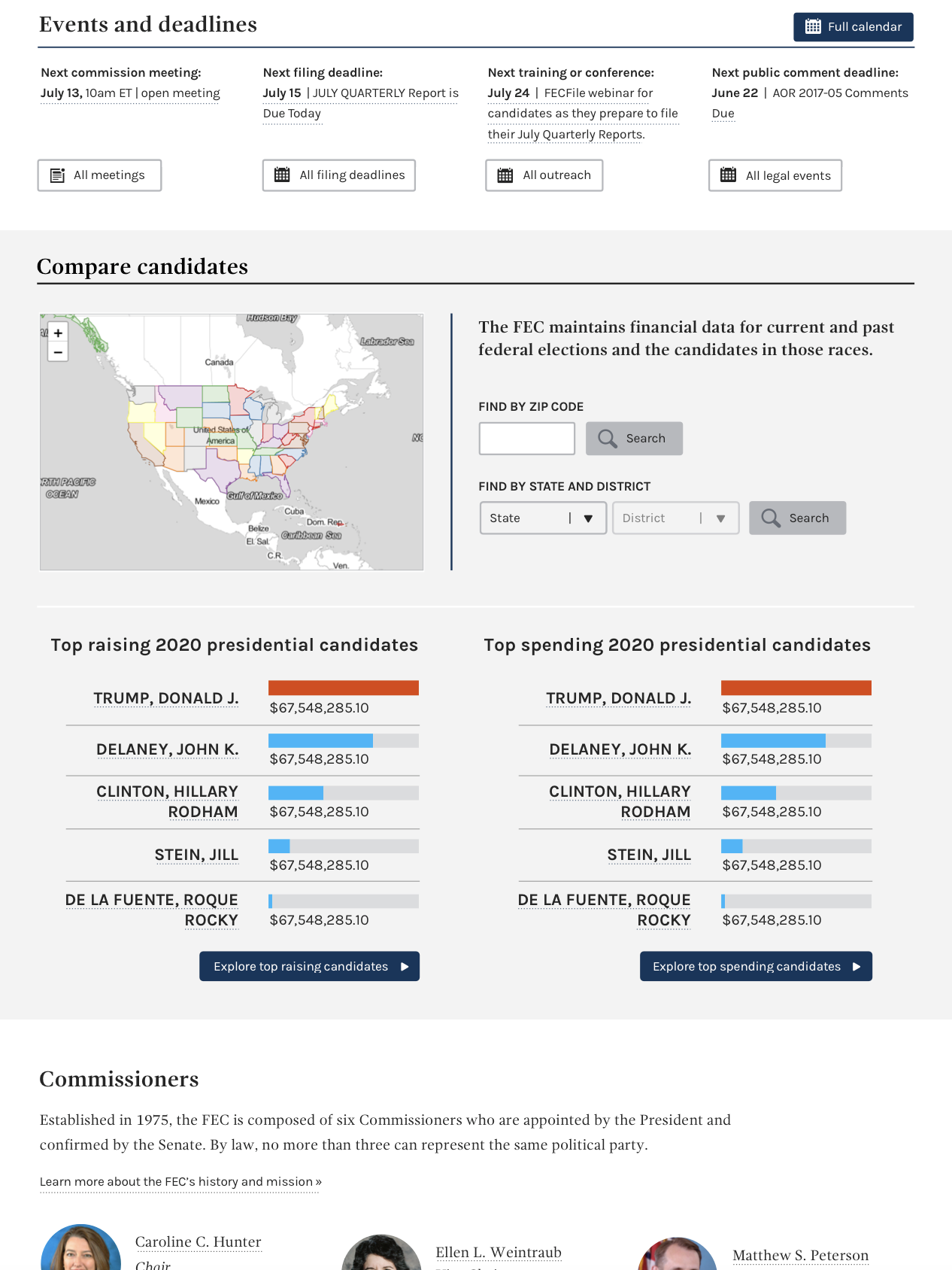
Task: Click the calendar icon beside All legal events
Action: point(728,175)
